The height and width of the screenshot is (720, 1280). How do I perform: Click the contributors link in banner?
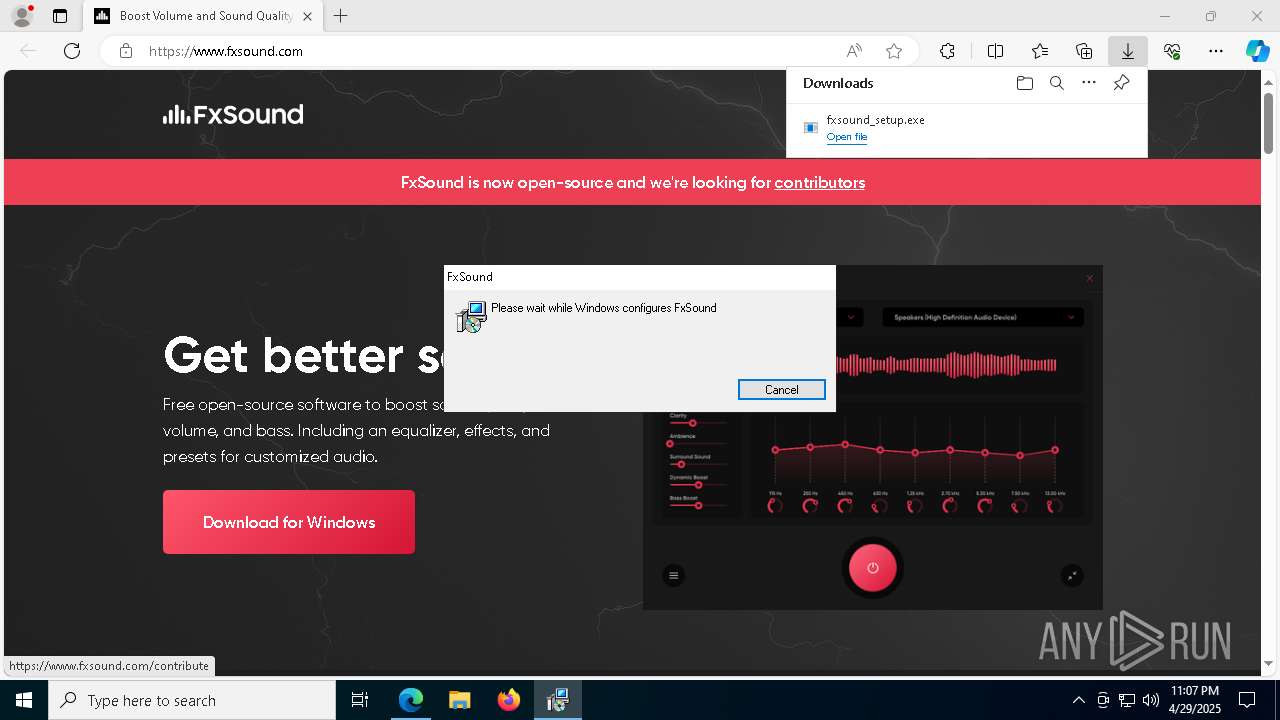819,182
